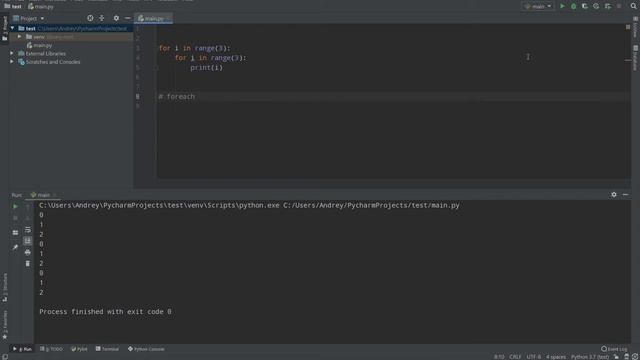The height and width of the screenshot is (360, 640).
Task: Click the inspection status square above the editor scrollbar
Action: tap(628, 27)
